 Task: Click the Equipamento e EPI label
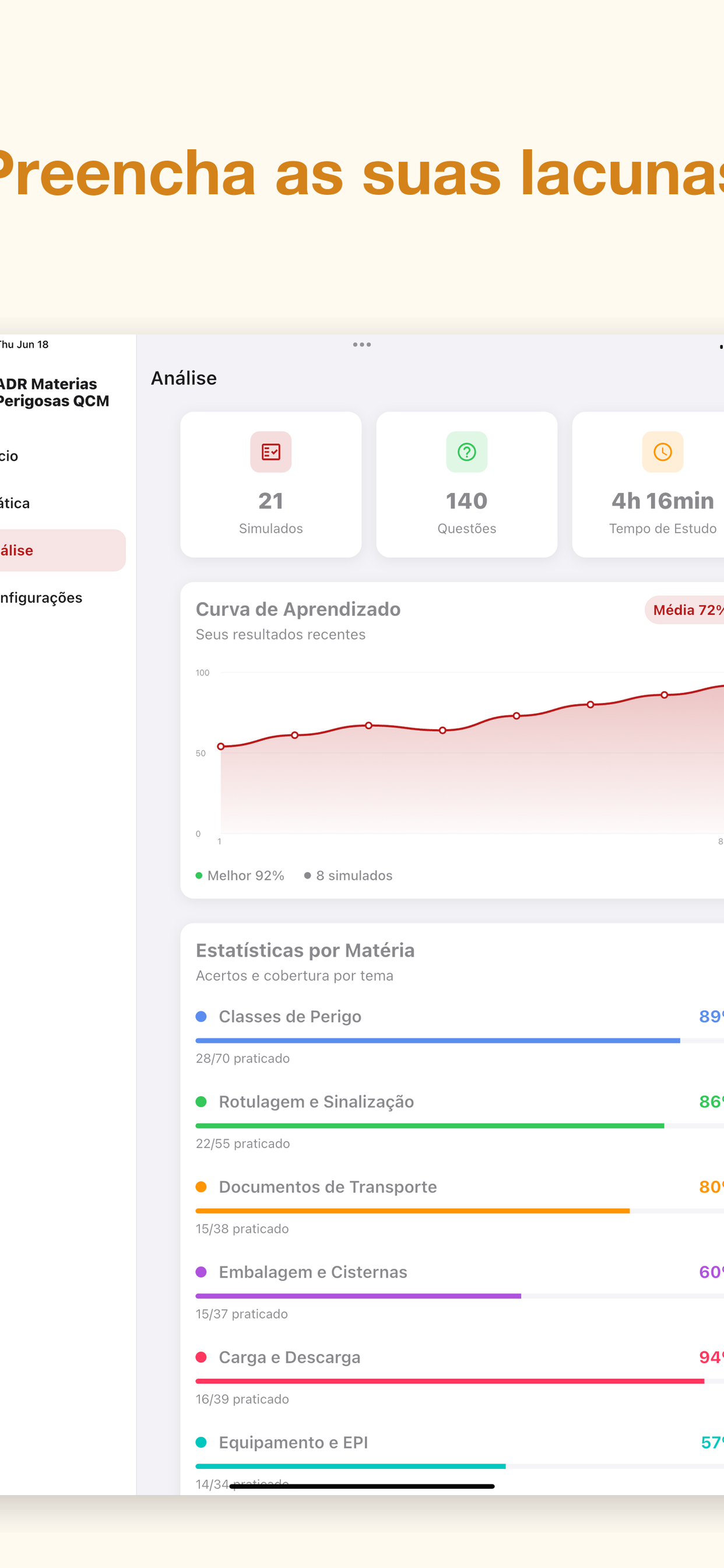click(293, 1443)
